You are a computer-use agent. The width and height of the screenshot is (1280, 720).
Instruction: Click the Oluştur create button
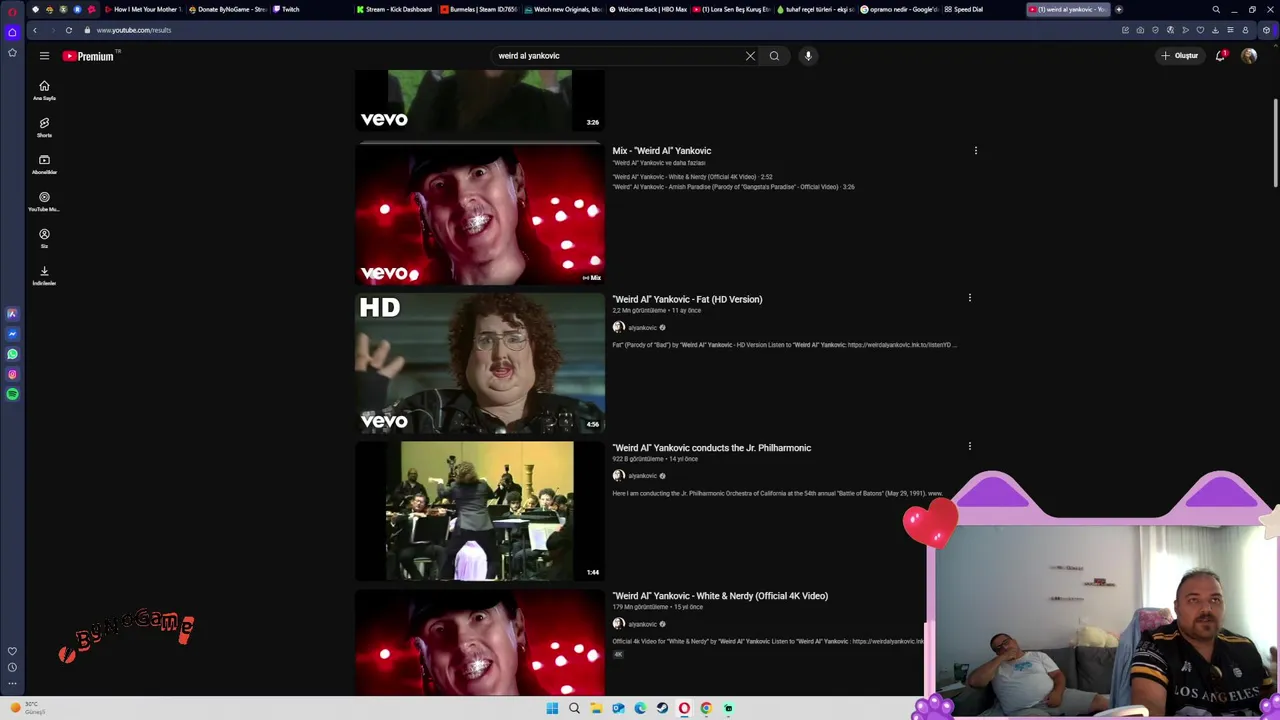(x=1180, y=56)
